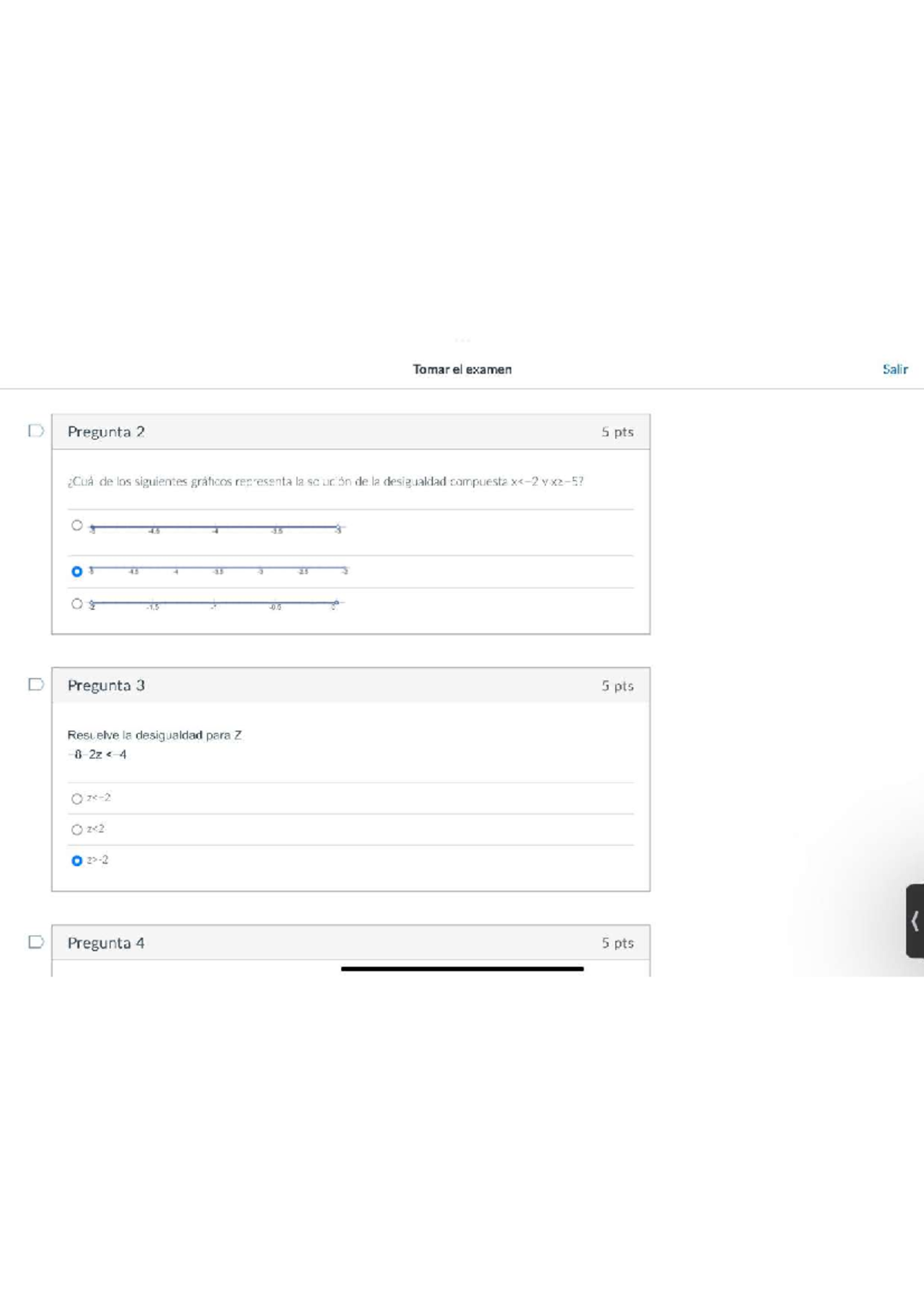Pick the z>-2 radio button
This screenshot has width=924, height=1308.
pos(77,860)
